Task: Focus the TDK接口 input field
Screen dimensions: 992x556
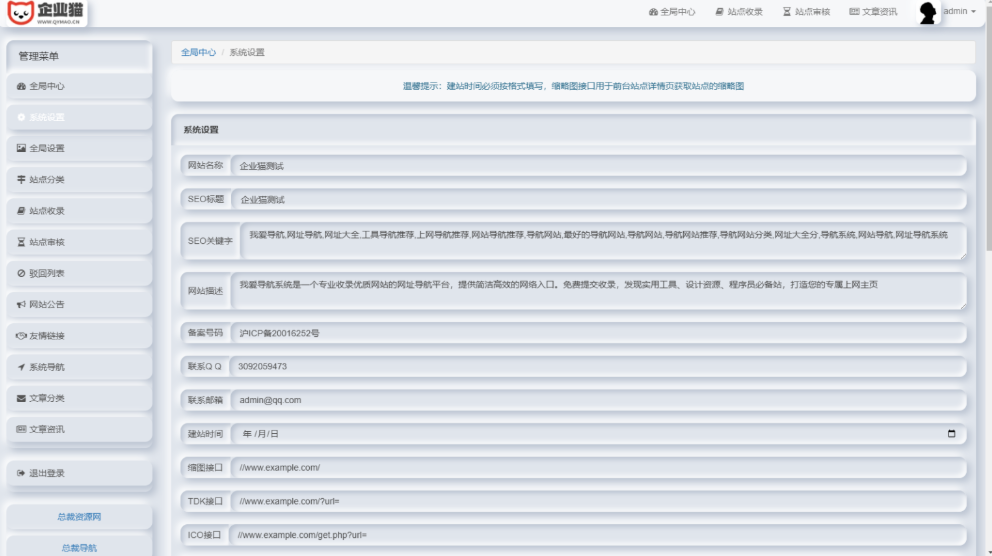Action: (x=598, y=501)
